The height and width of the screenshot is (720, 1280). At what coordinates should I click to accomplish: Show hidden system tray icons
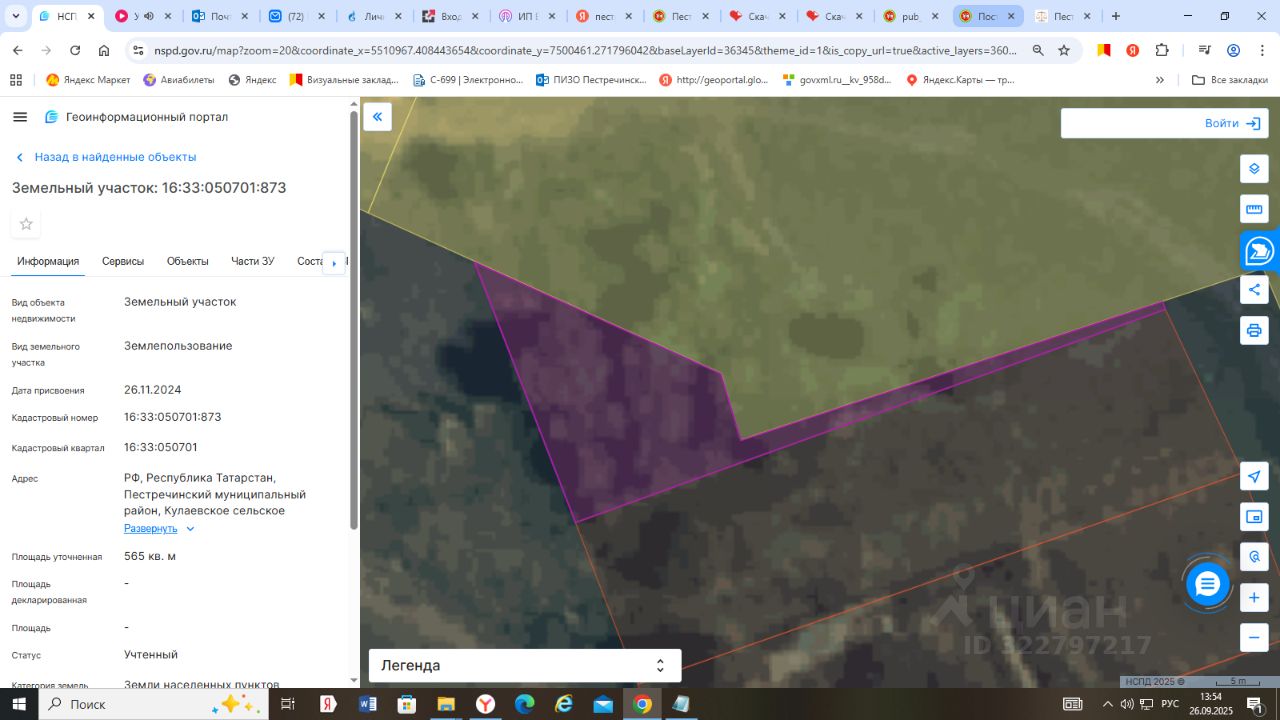(x=1107, y=704)
